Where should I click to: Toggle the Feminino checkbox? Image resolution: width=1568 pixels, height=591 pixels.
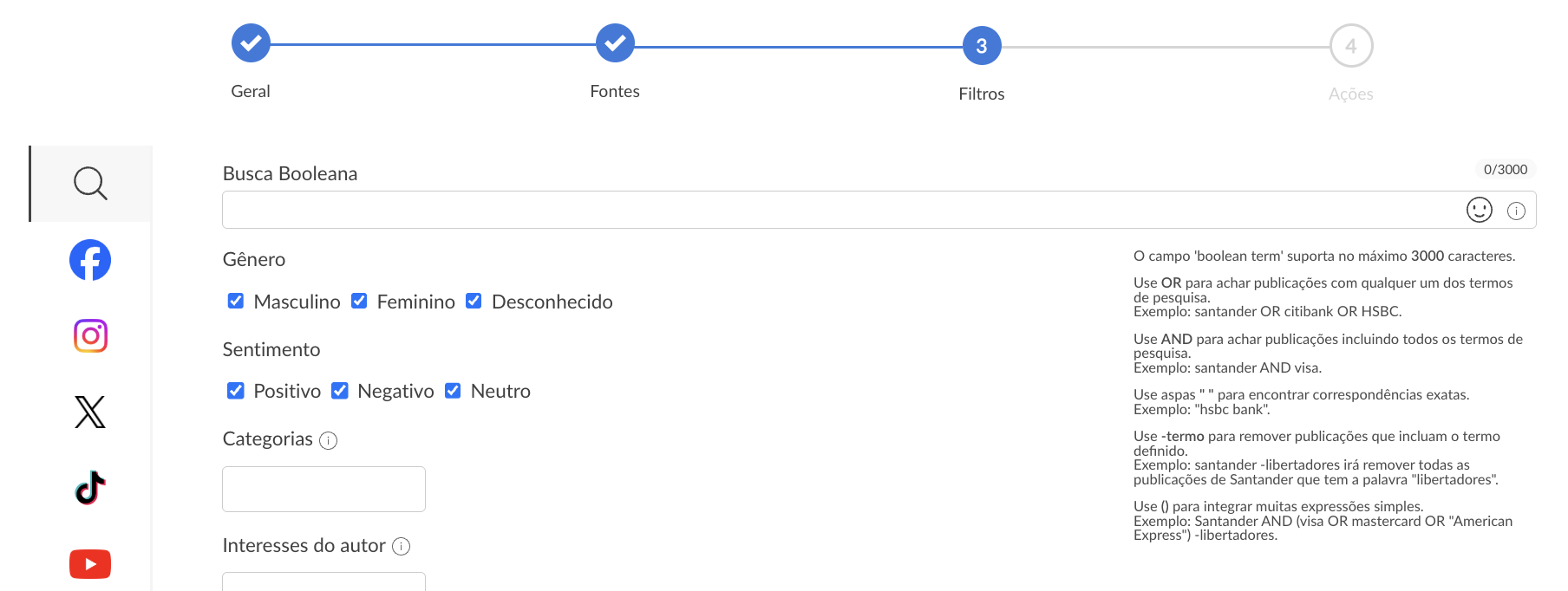click(x=359, y=301)
